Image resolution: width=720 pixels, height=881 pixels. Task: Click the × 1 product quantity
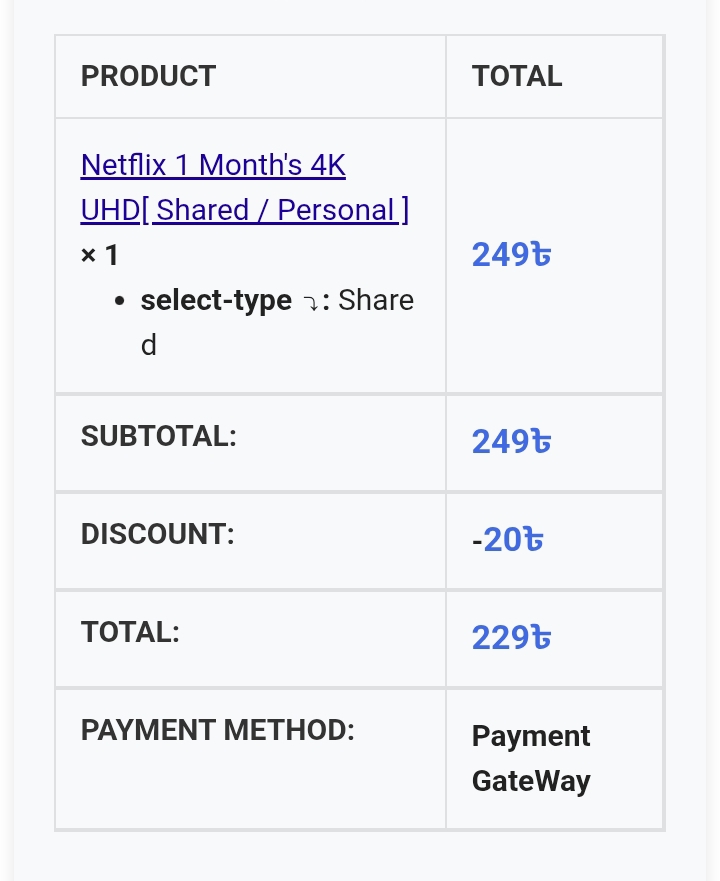(x=100, y=255)
